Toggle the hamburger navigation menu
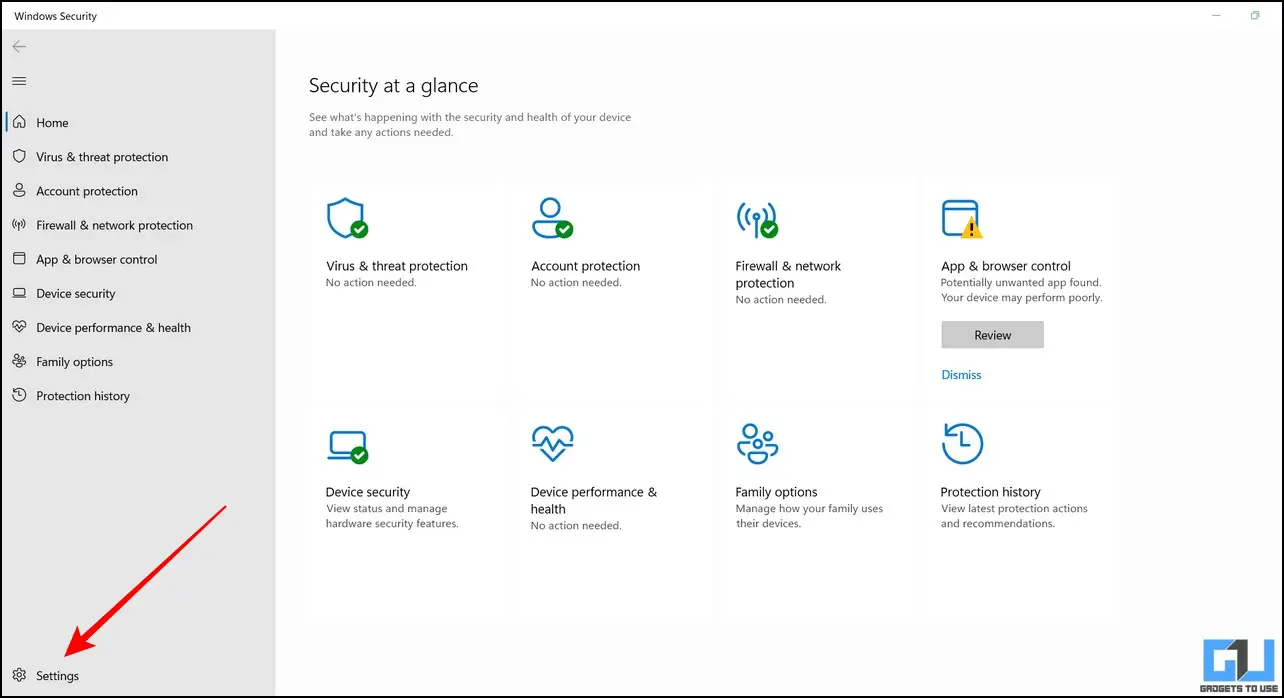Screen dimensions: 1284x698 (x=19, y=81)
